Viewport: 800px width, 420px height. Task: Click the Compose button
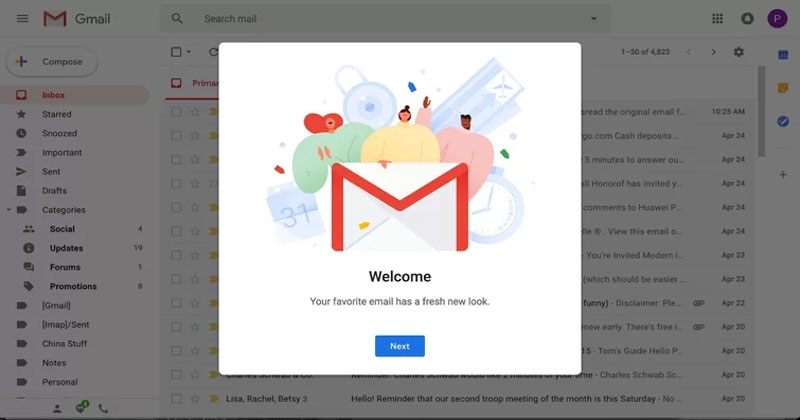52,61
